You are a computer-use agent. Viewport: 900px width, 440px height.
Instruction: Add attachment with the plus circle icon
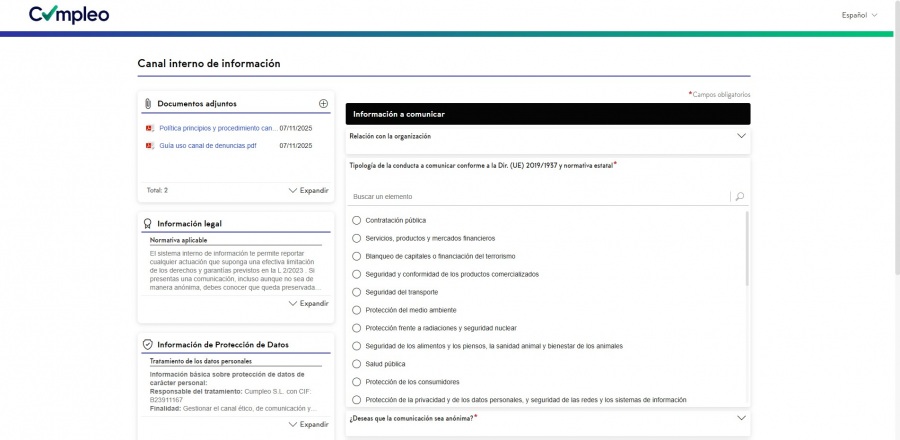[323, 103]
